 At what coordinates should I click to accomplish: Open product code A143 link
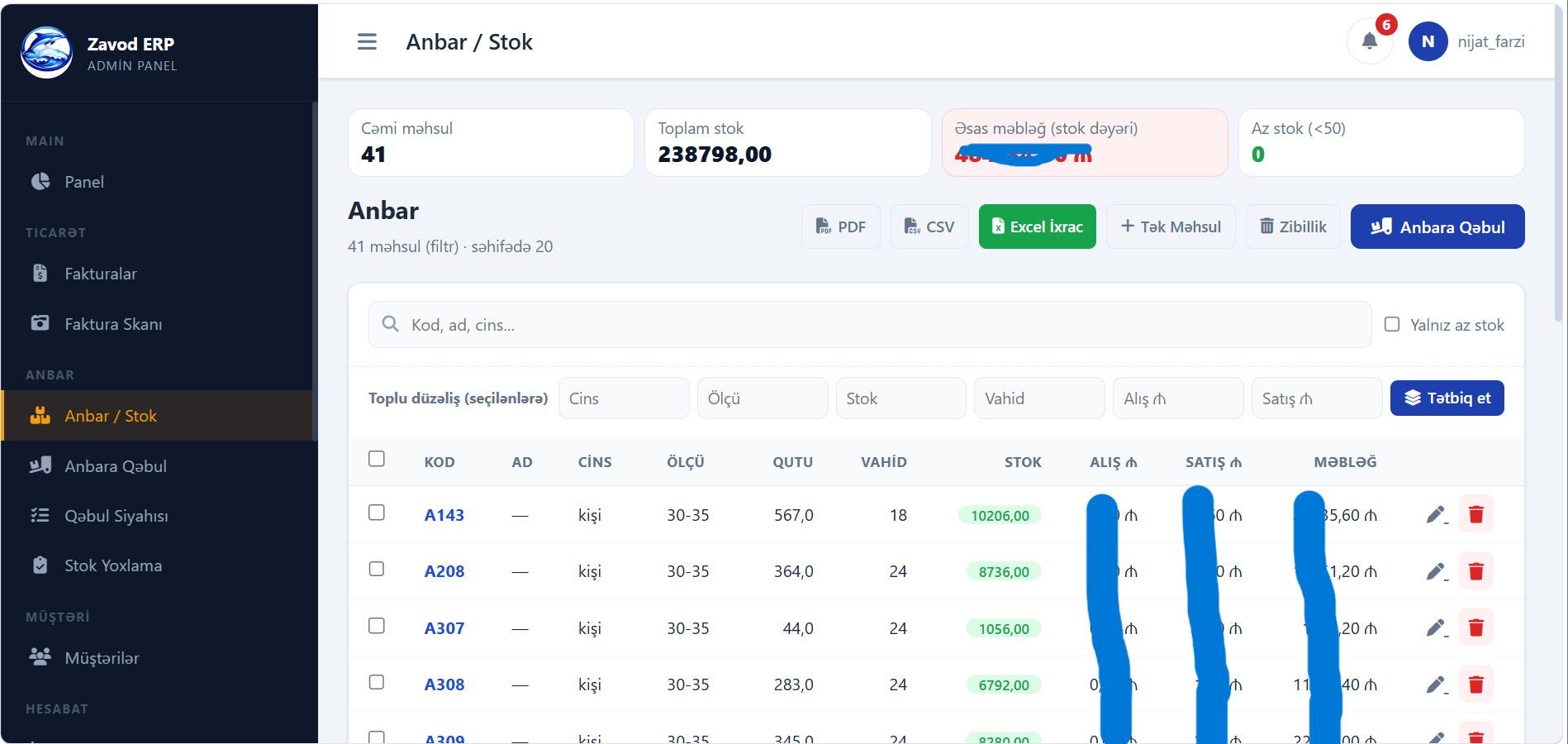(444, 515)
